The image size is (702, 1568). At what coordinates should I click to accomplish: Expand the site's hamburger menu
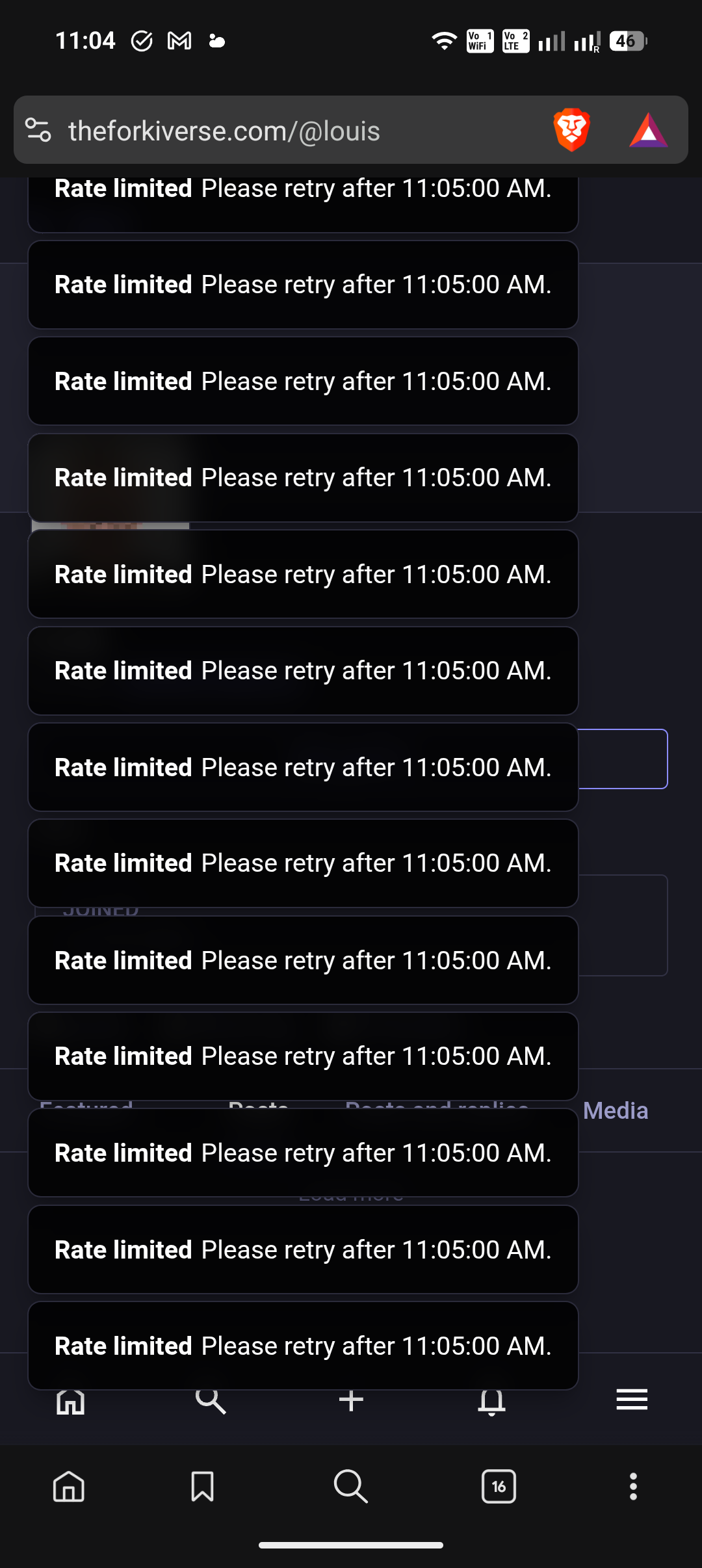pyautogui.click(x=632, y=1399)
